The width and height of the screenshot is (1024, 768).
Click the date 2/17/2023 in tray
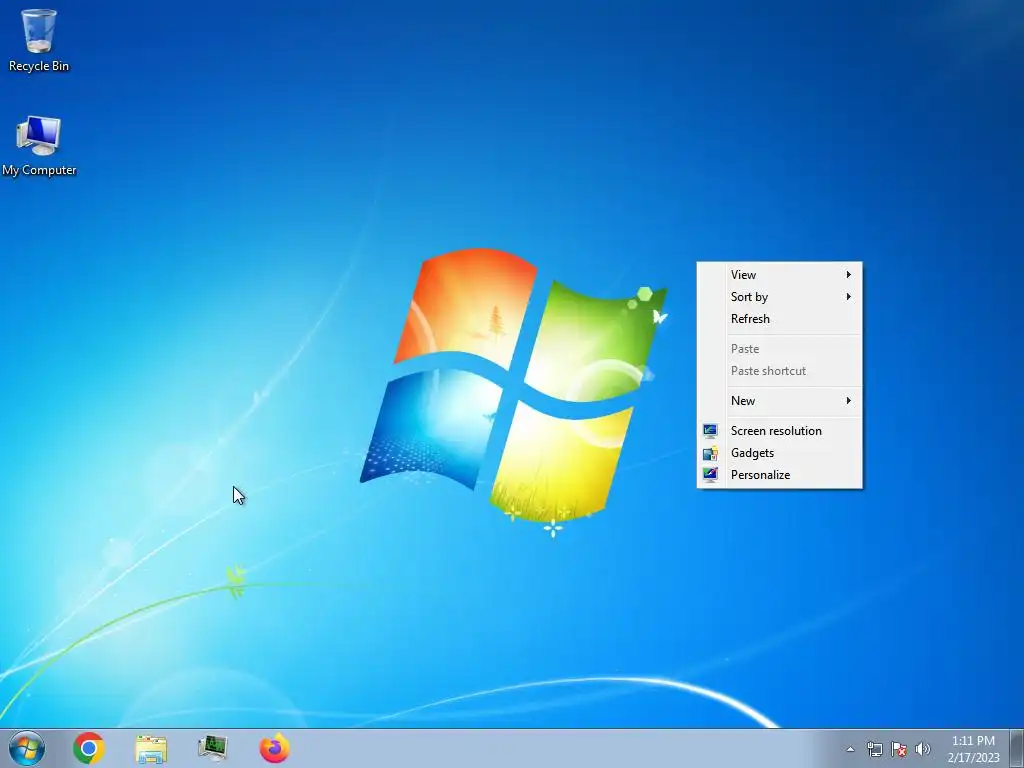pos(973,758)
